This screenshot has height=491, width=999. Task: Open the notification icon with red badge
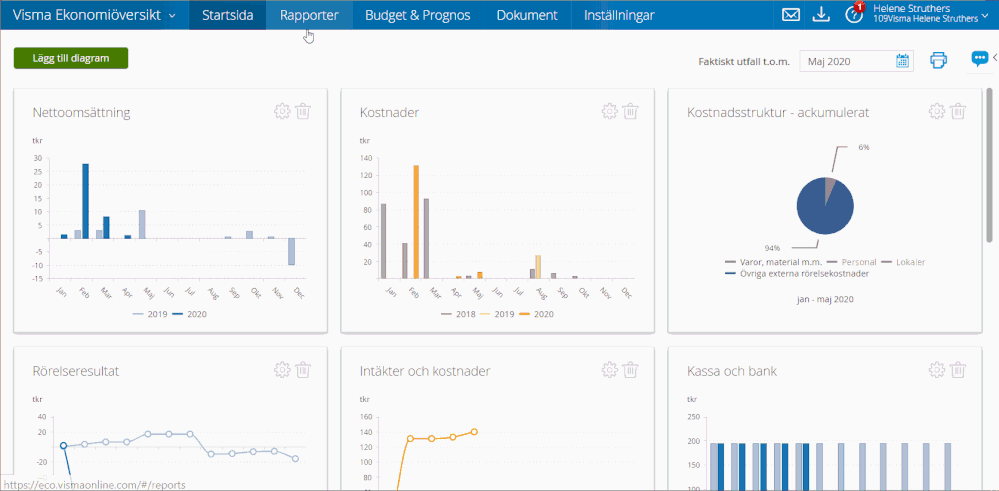(x=854, y=13)
